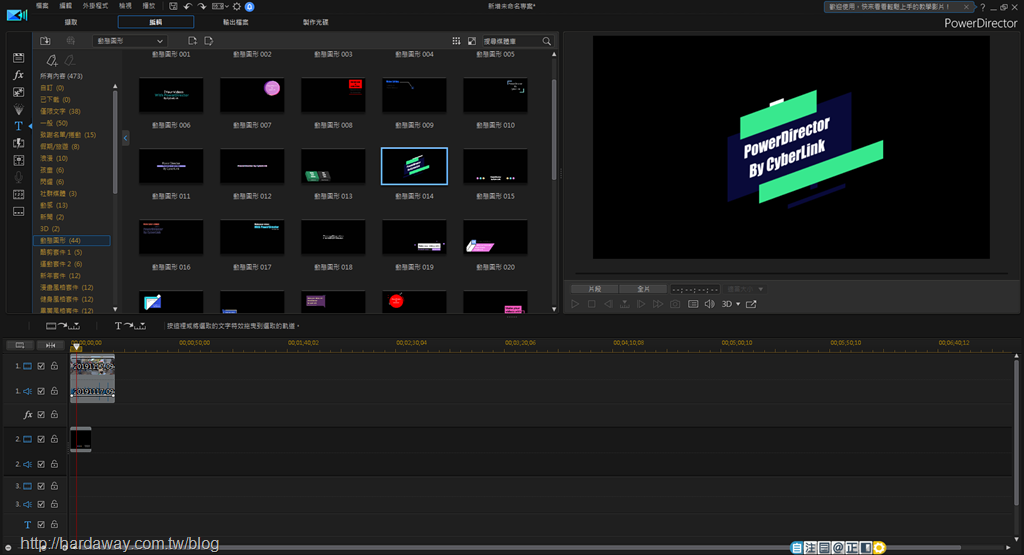Toggle enable checkbox for title T track
Viewport: 1024px width, 555px height.
[x=41, y=524]
